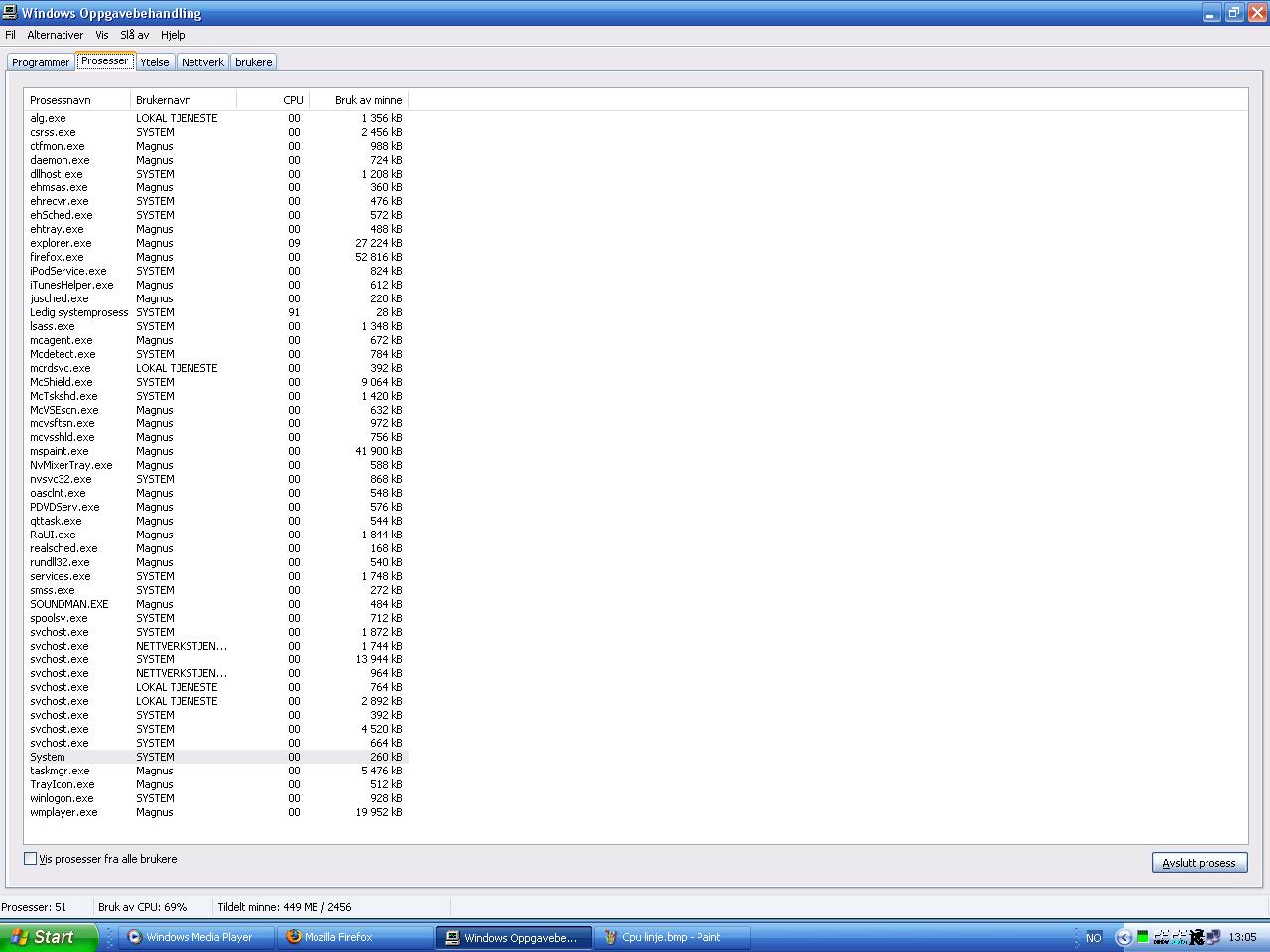Image resolution: width=1270 pixels, height=952 pixels.
Task: Select the Ledig systemprosess row
Action: point(216,312)
